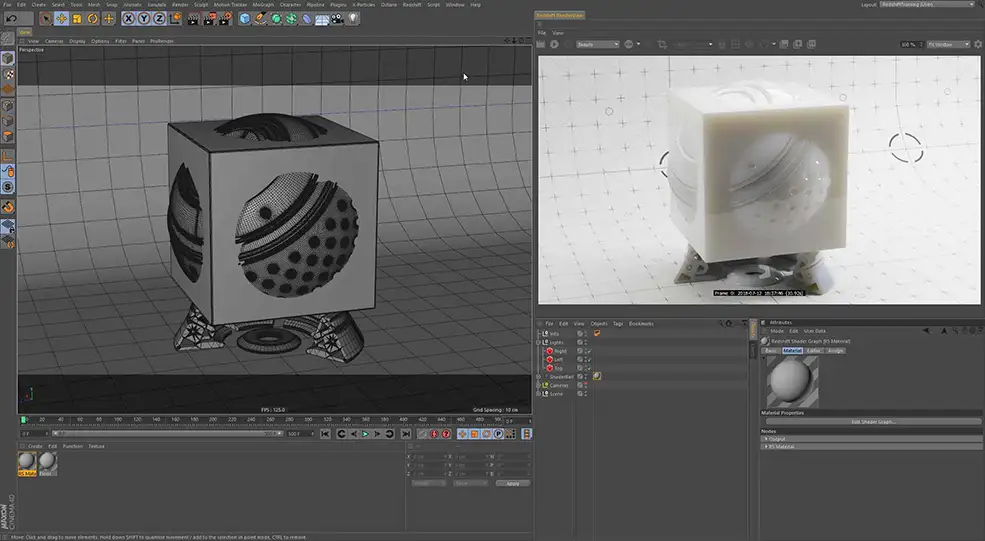Switch to Assign tab in Attributes

tap(835, 351)
